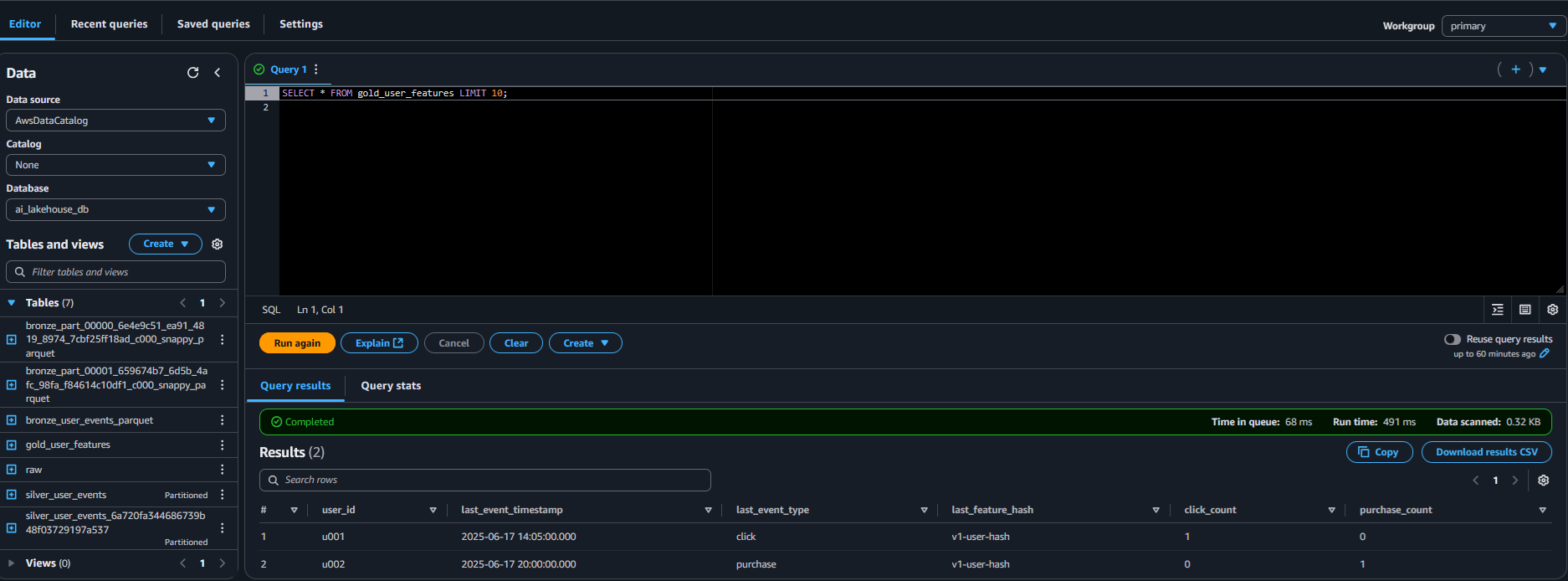Open Query 1 tab options menu
Viewport: 1568px width, 581px height.
coord(316,69)
